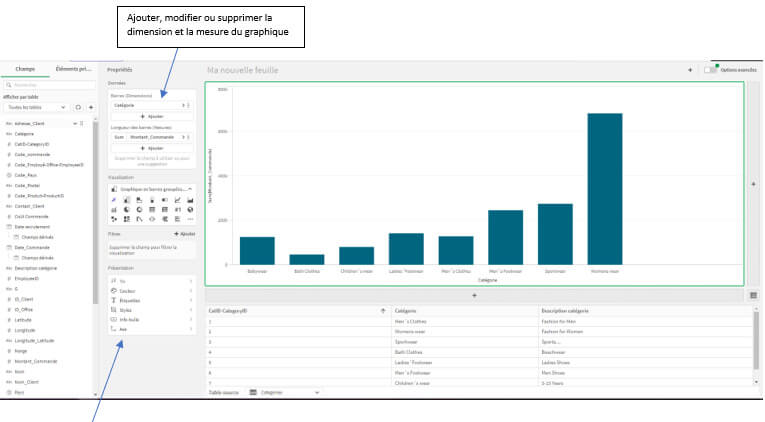The height and width of the screenshot is (422, 765).
Task: Click the refresh fields icon
Action: point(78,107)
